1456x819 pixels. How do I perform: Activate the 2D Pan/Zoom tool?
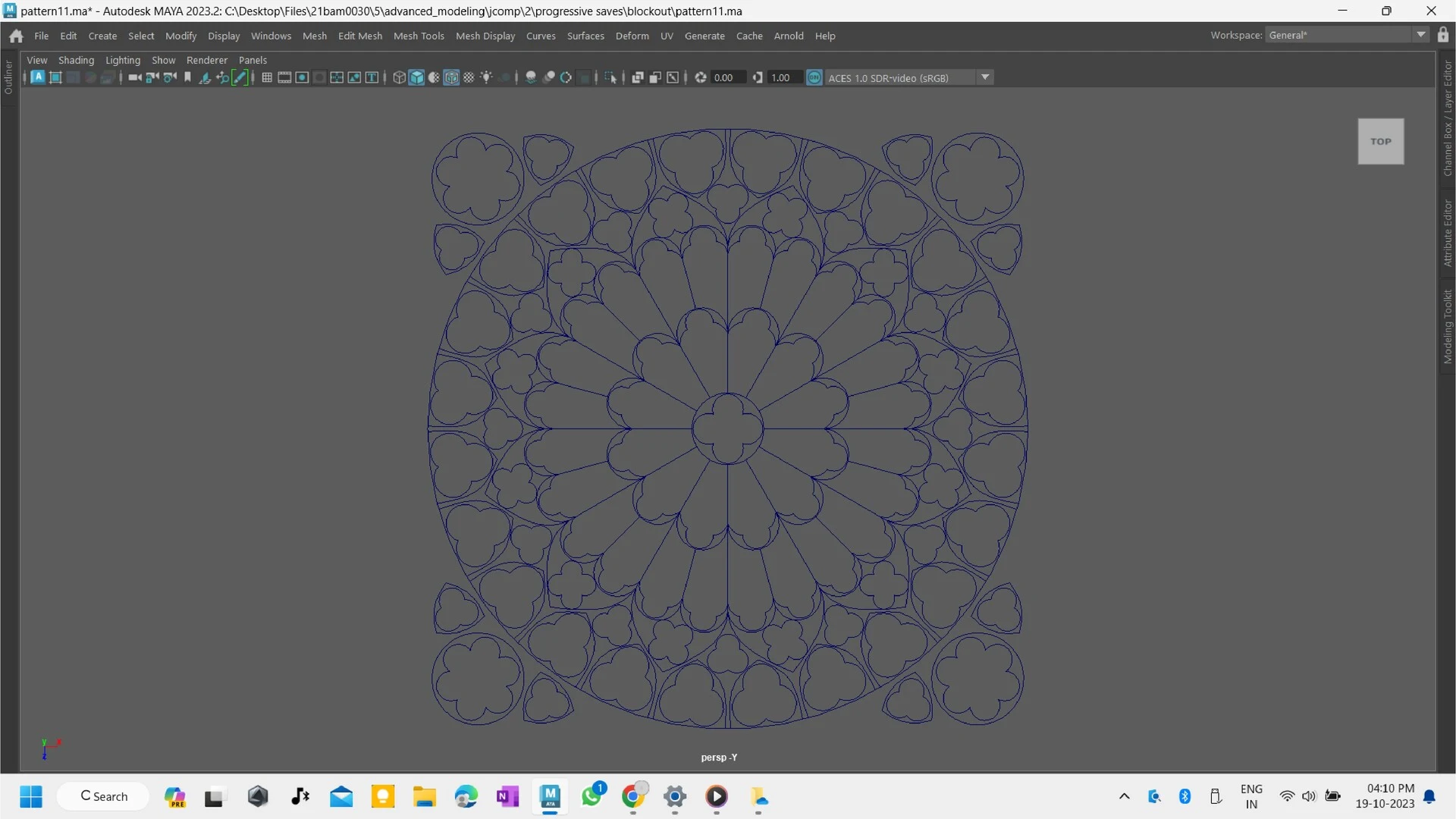[x=222, y=77]
